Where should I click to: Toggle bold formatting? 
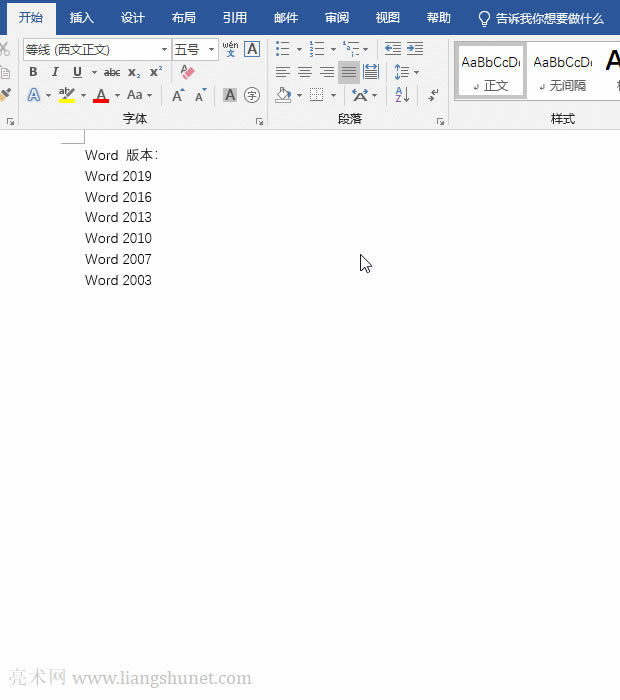(33, 72)
